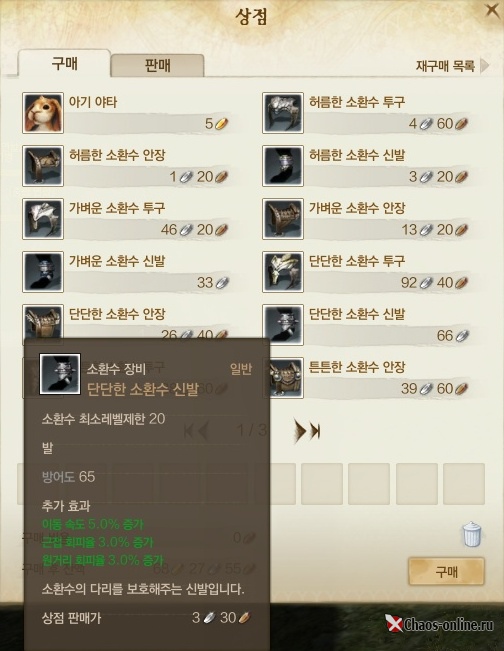Go to the next shop page
The image size is (504, 651).
[299, 432]
